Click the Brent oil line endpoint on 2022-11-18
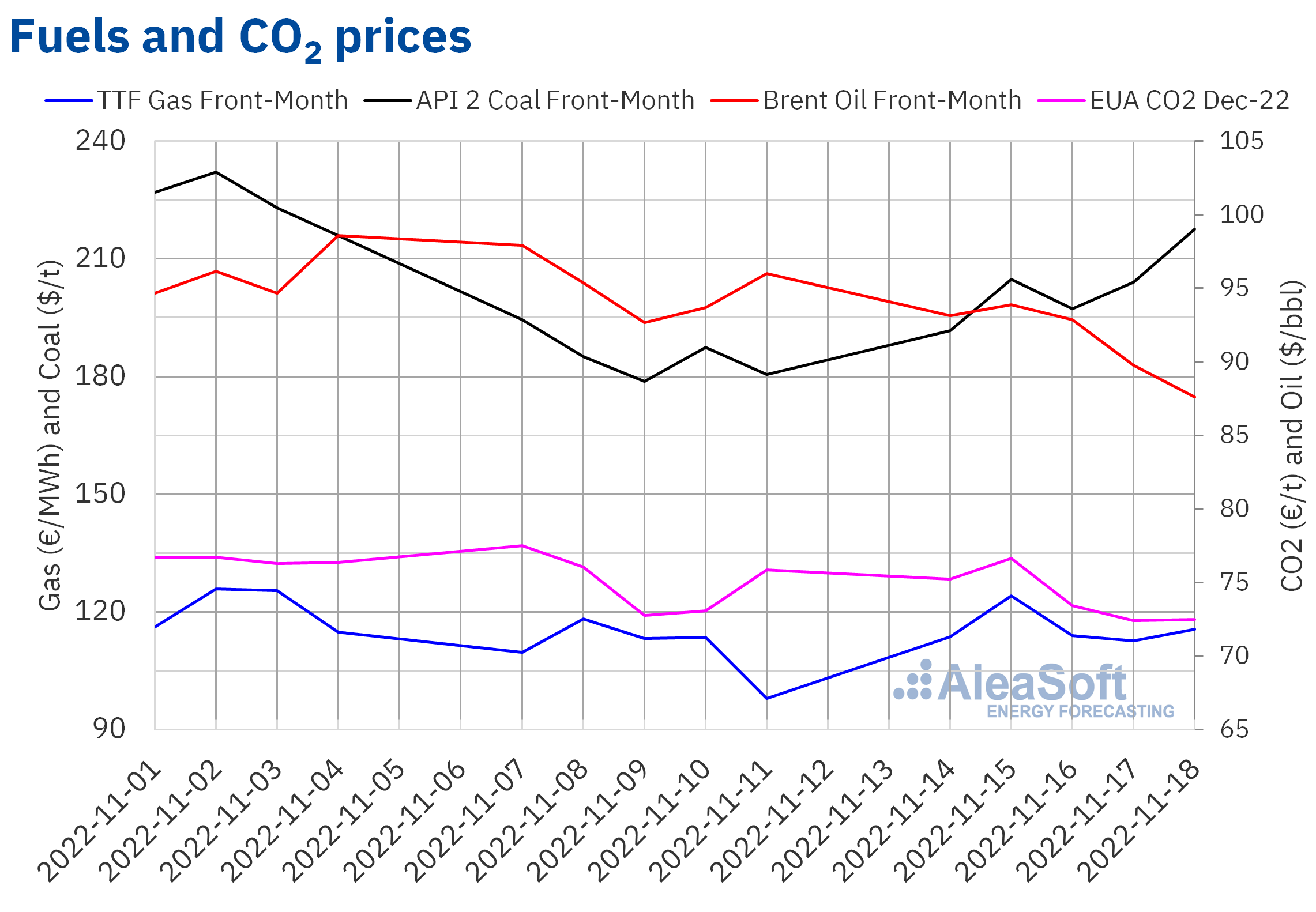The image size is (1316, 912). click(x=1194, y=397)
